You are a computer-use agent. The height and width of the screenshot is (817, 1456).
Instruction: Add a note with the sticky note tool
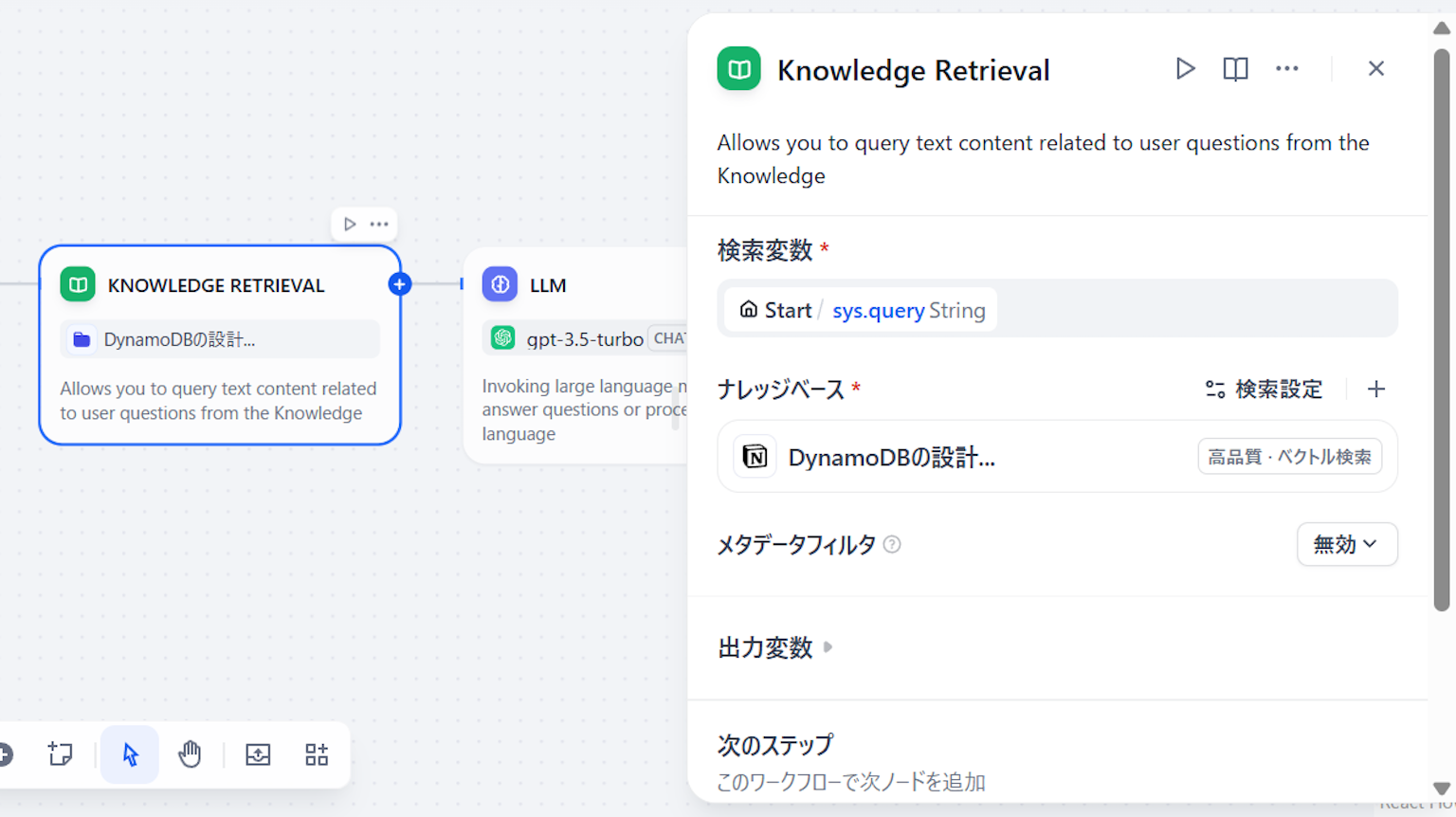tap(61, 754)
